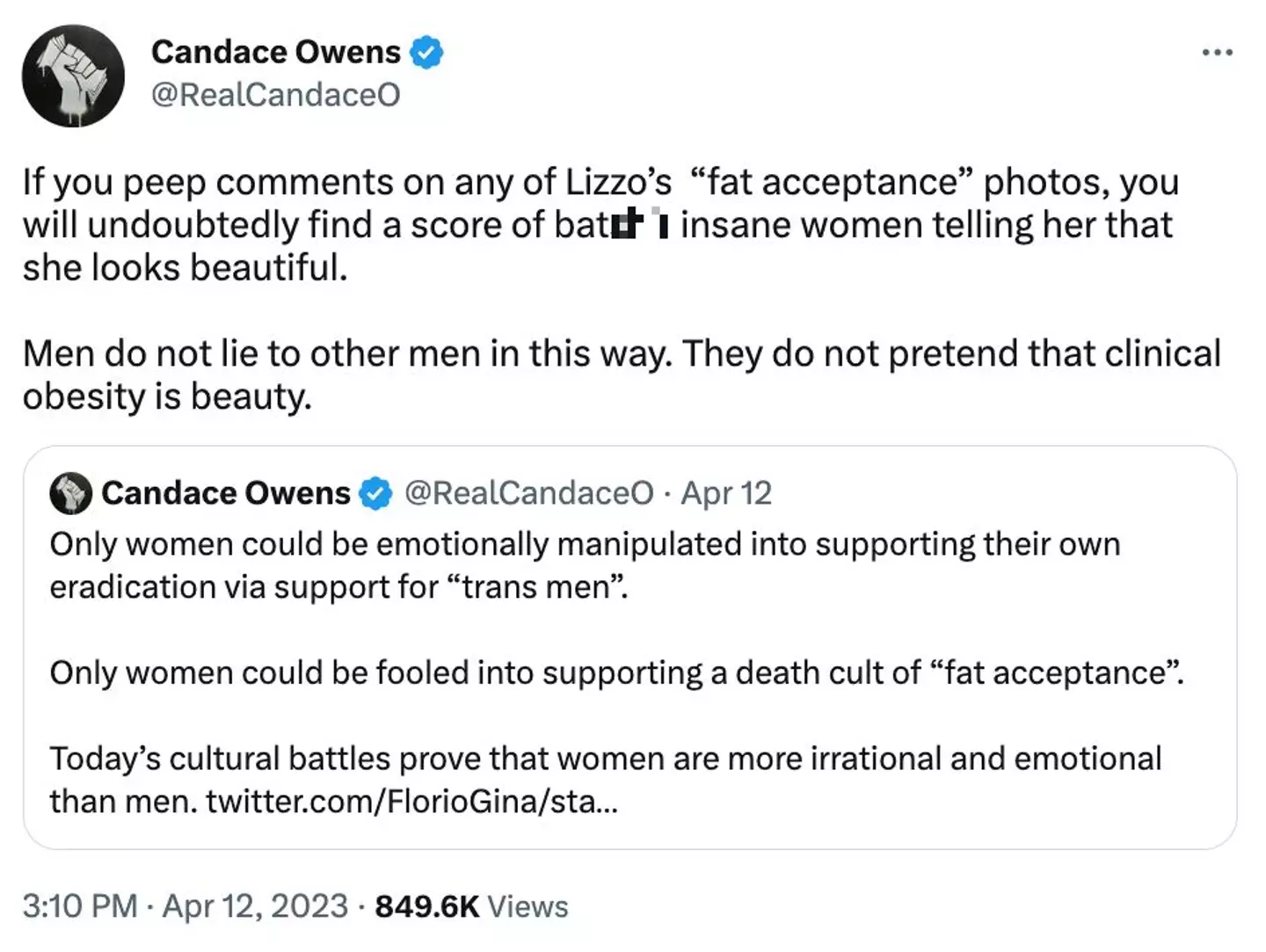Click the 849.6K Views count
The width and height of the screenshot is (1266, 952).
[x=471, y=906]
